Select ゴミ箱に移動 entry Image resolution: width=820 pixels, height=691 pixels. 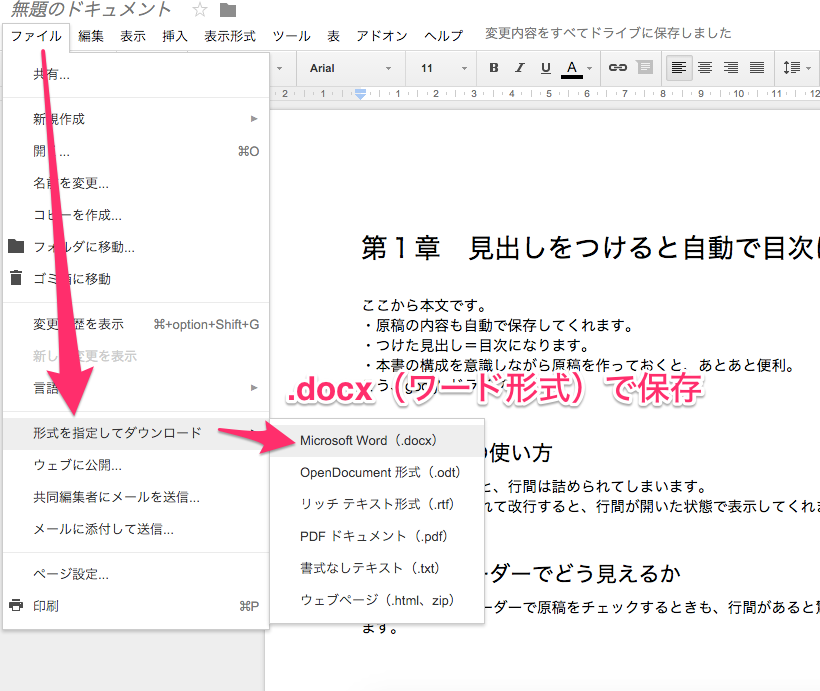point(136,279)
